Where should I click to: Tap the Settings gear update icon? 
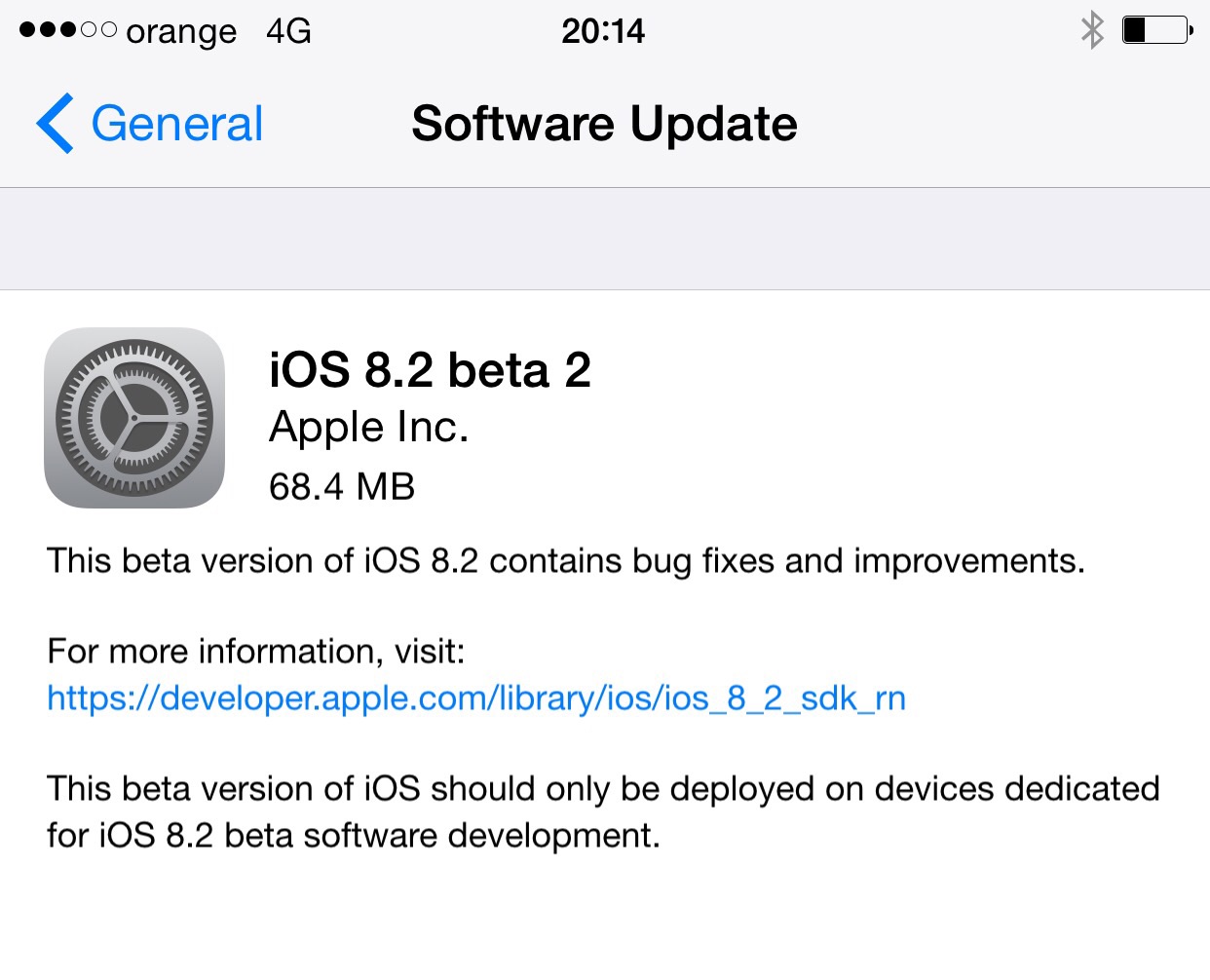(134, 417)
